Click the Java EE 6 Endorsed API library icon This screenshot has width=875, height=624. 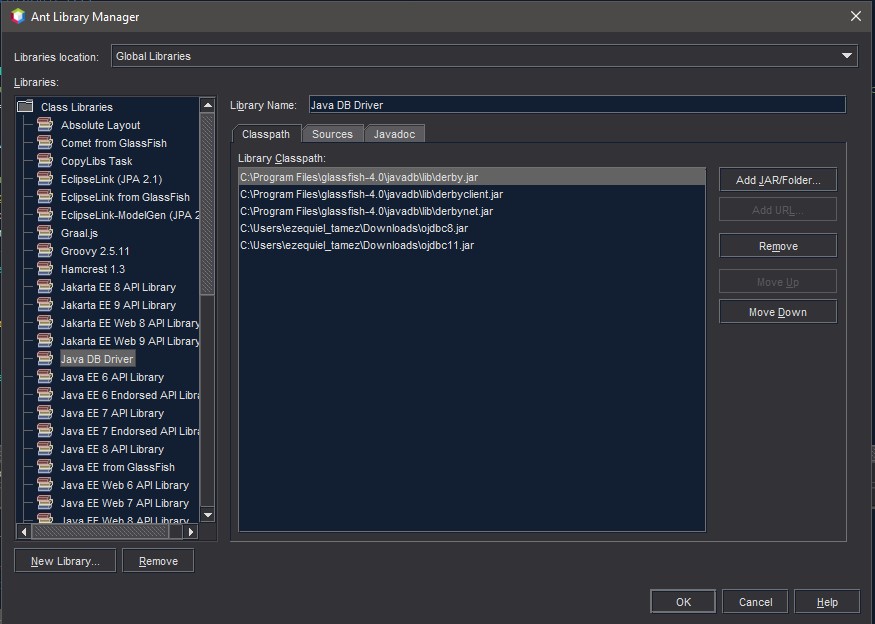(x=45, y=395)
